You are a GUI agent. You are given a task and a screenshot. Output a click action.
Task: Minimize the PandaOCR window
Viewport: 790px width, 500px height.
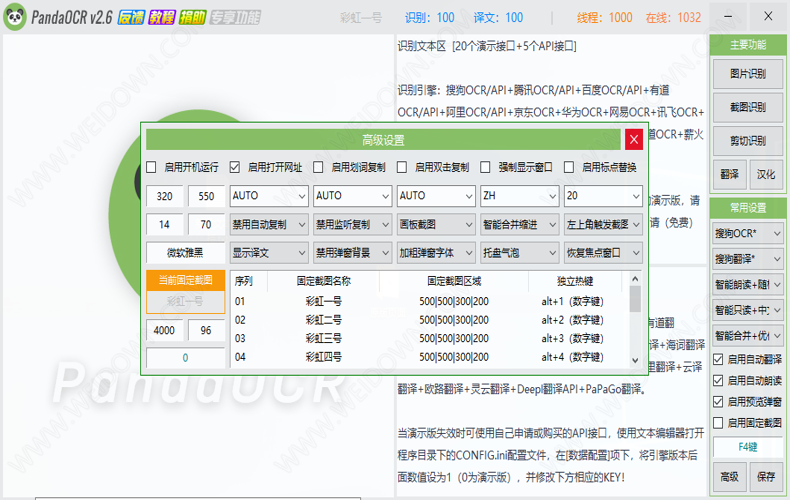click(x=729, y=17)
